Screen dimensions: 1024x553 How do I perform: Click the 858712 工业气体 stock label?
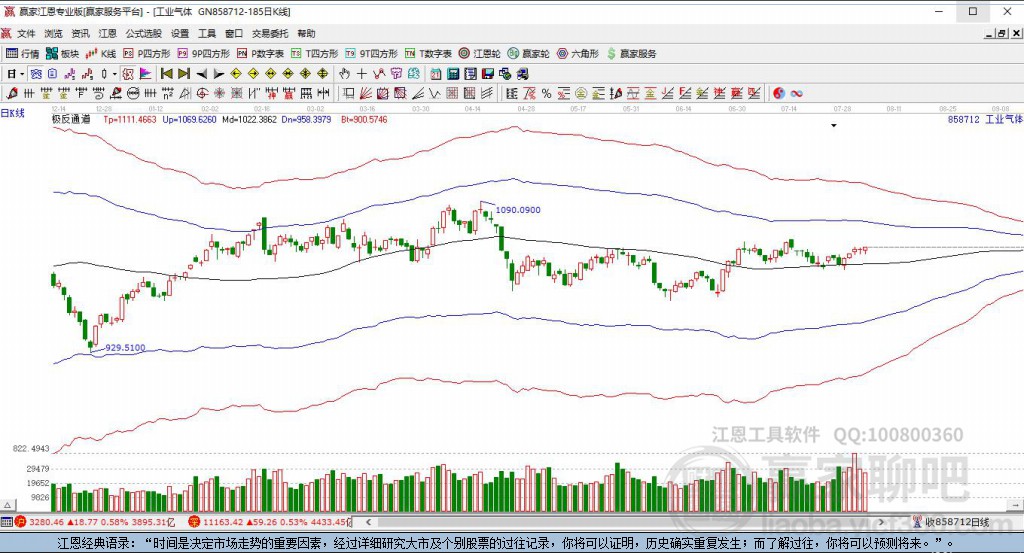click(985, 119)
